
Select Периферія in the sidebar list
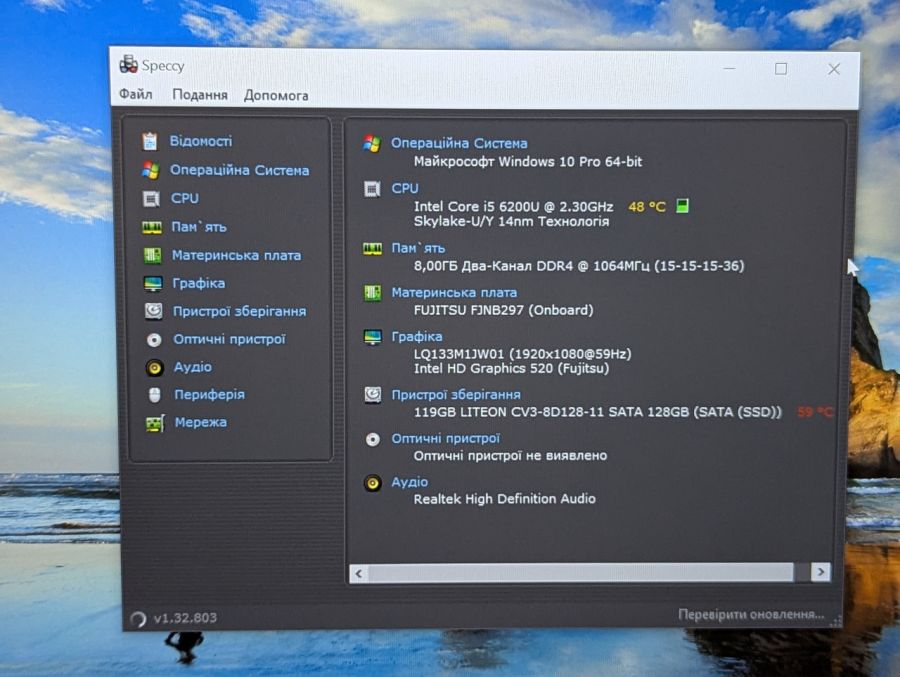pyautogui.click(x=210, y=394)
